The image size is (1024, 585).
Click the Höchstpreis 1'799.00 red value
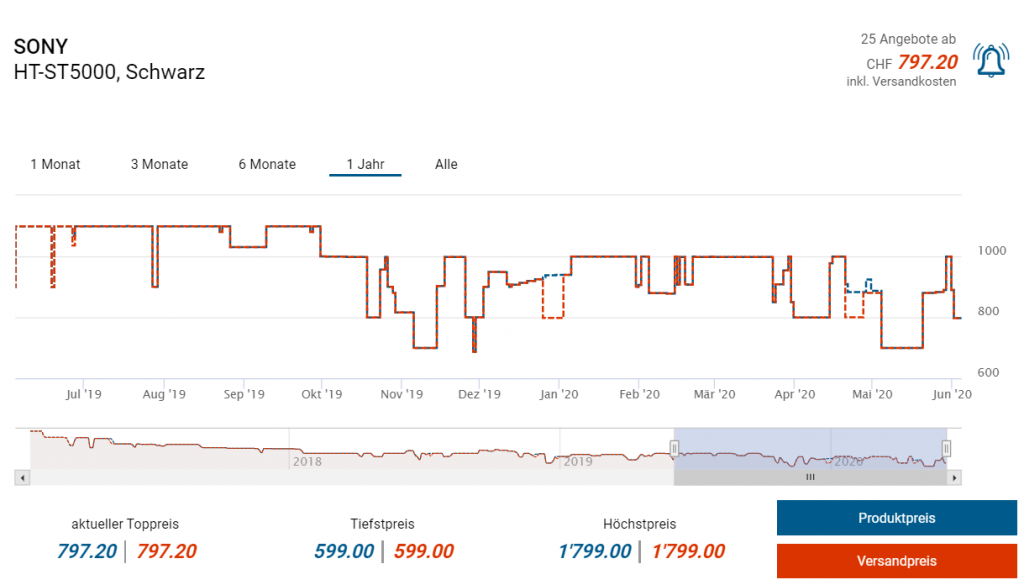coord(688,551)
